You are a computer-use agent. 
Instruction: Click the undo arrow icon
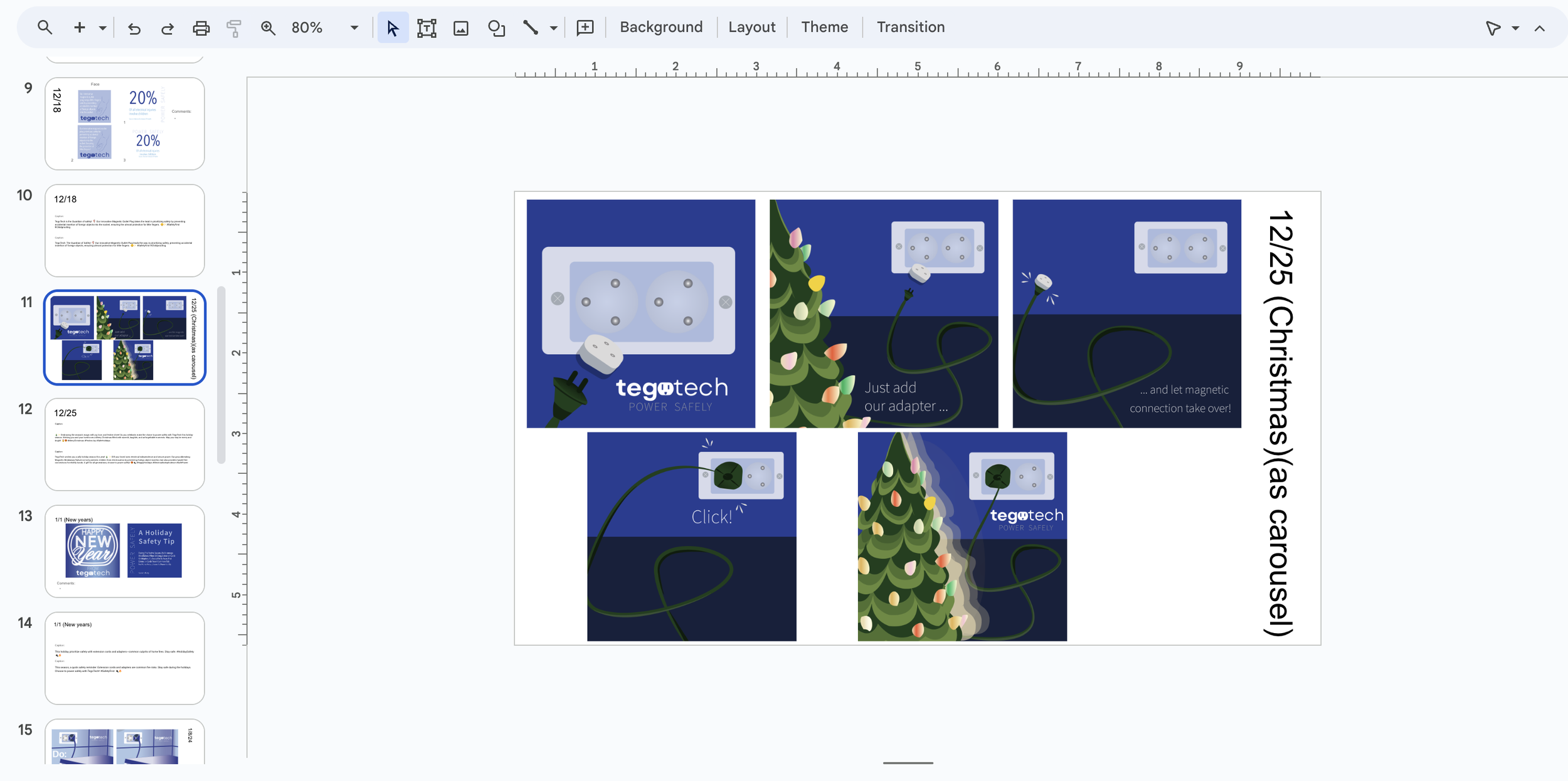(134, 28)
